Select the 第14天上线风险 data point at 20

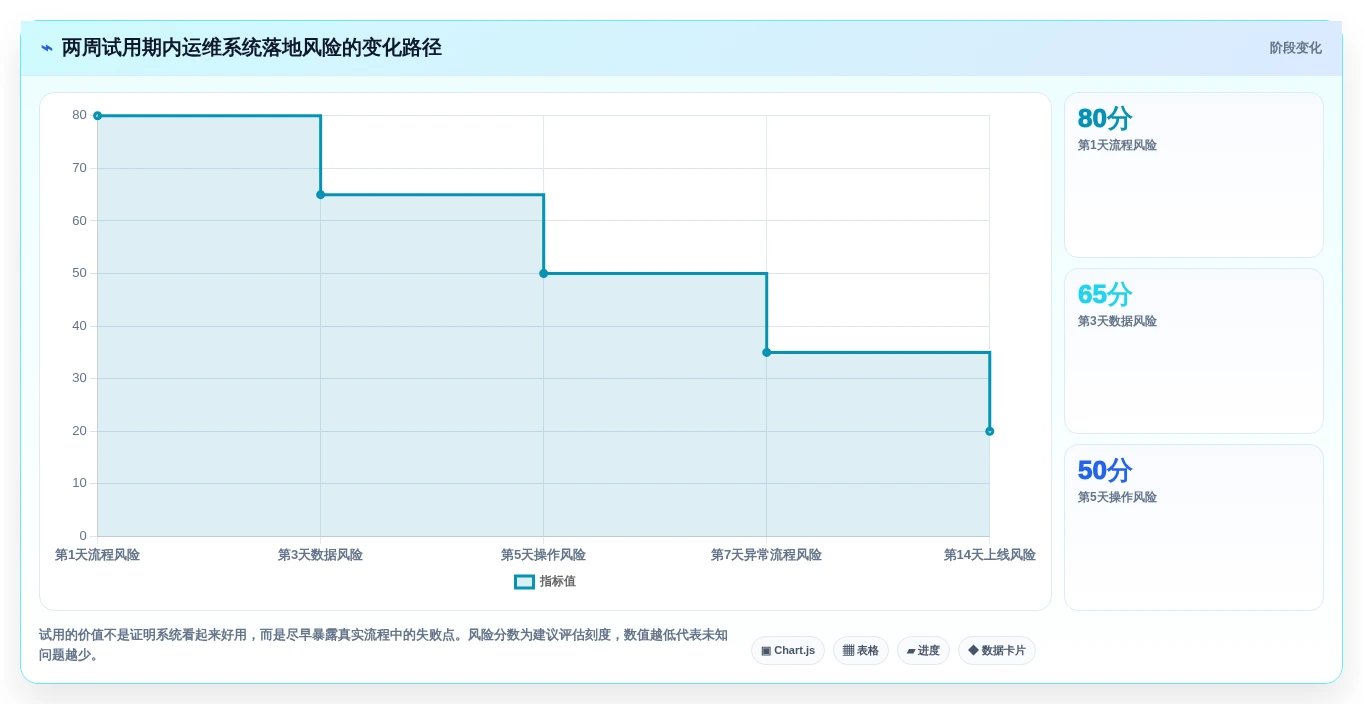point(990,431)
